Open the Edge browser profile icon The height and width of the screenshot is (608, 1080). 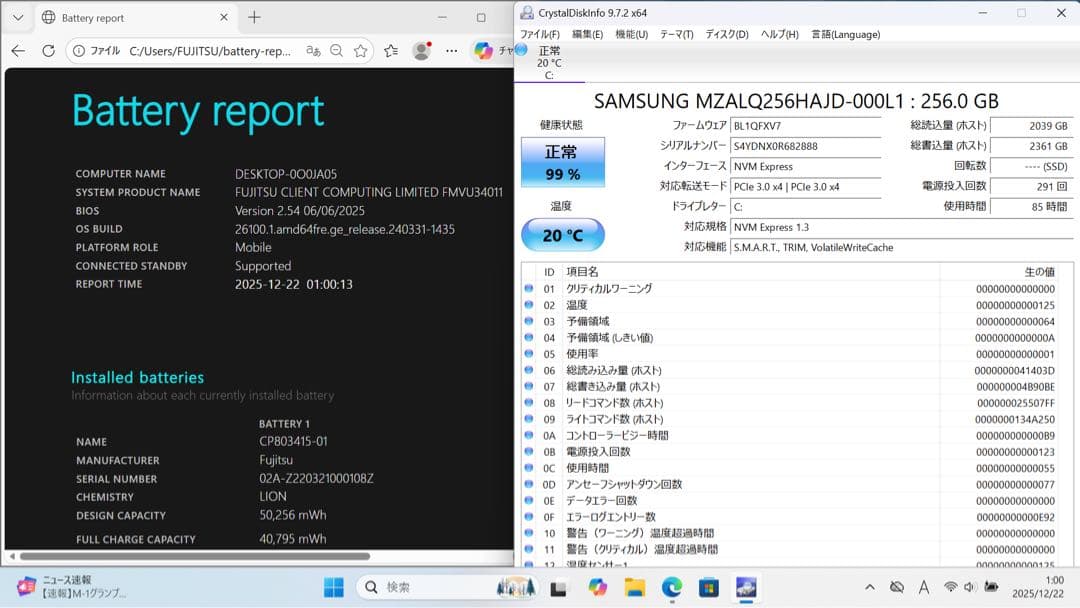(423, 51)
